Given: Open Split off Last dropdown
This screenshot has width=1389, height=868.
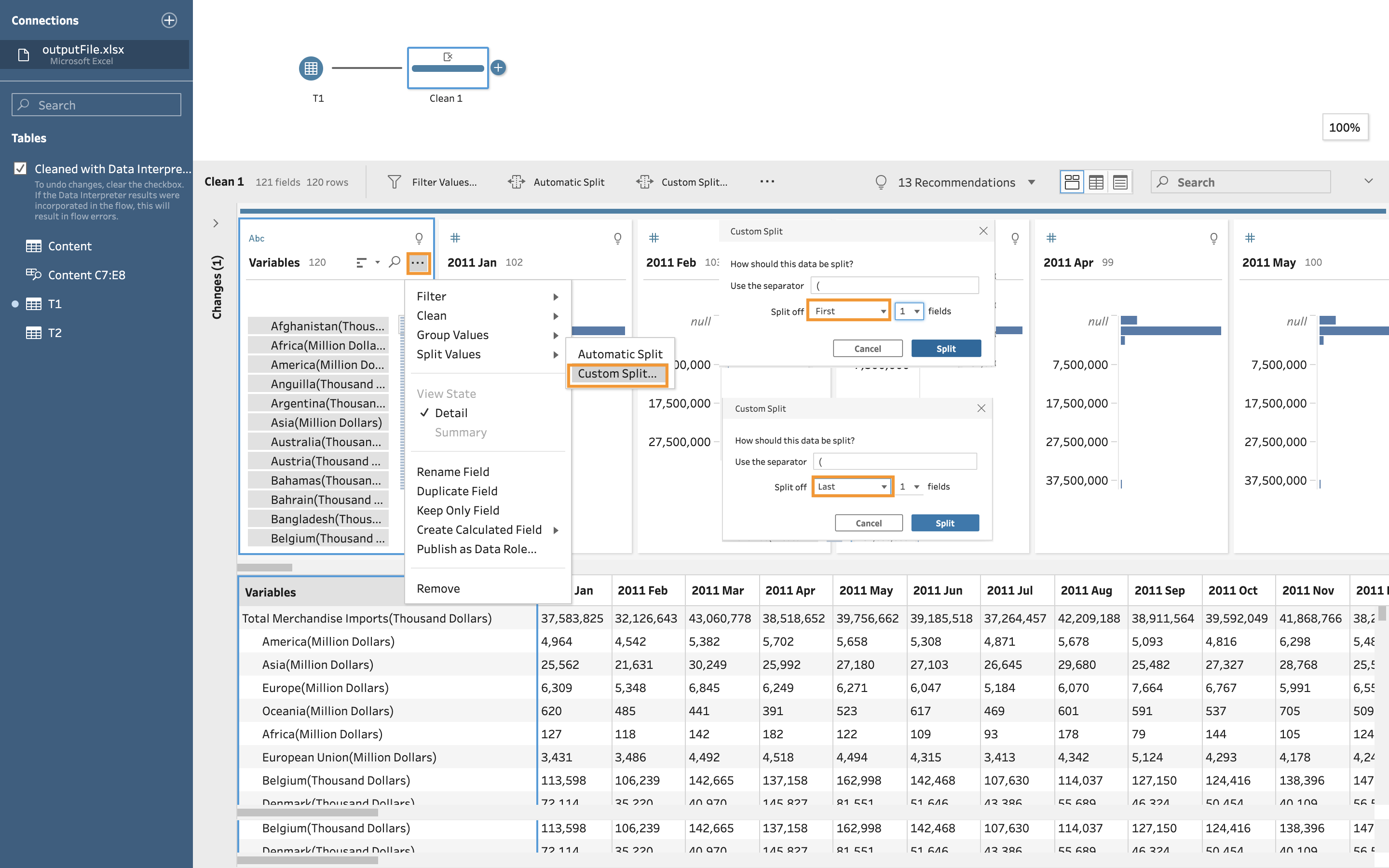Looking at the screenshot, I should coord(852,486).
